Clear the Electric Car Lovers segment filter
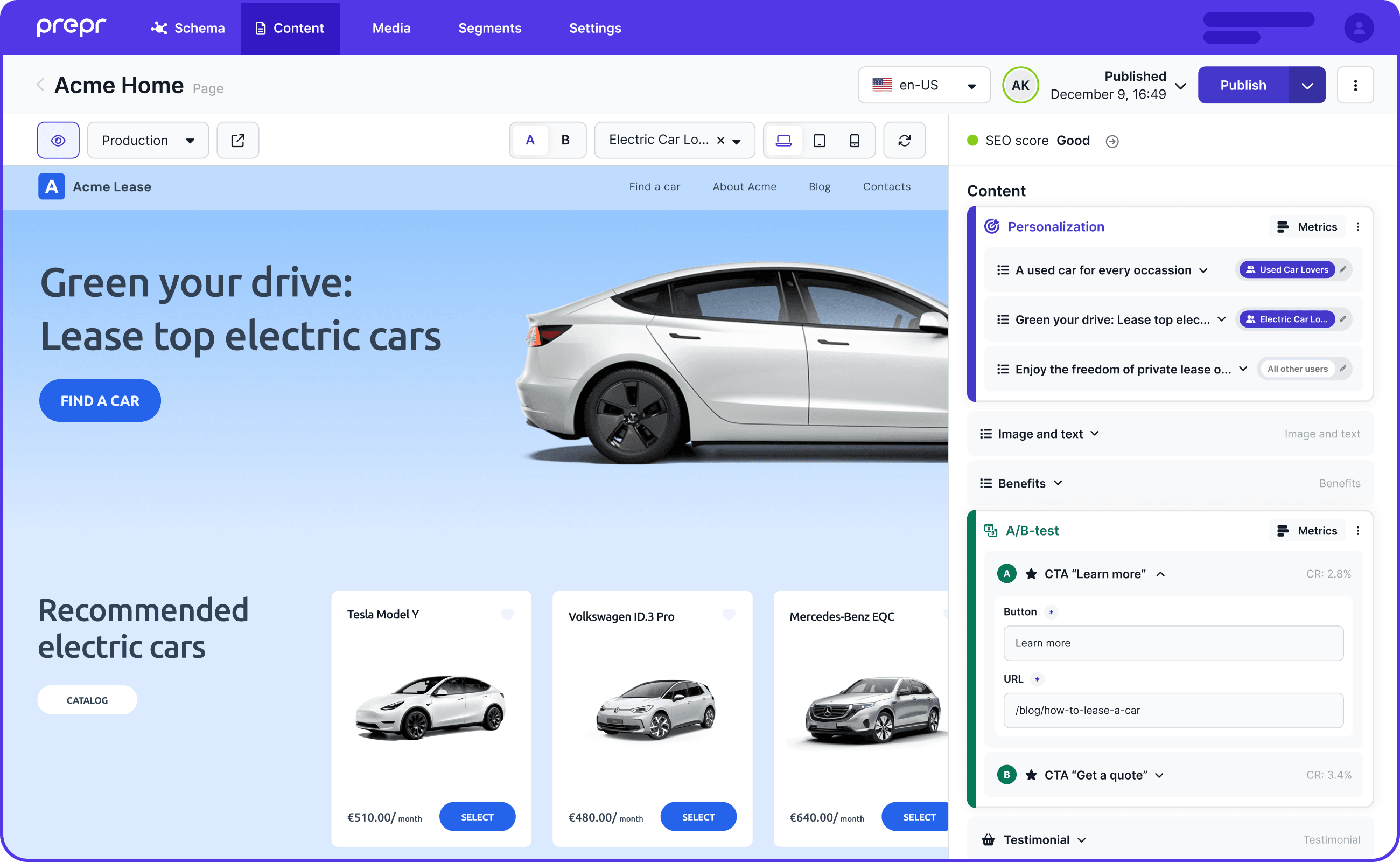1400x862 pixels. pyautogui.click(x=721, y=140)
